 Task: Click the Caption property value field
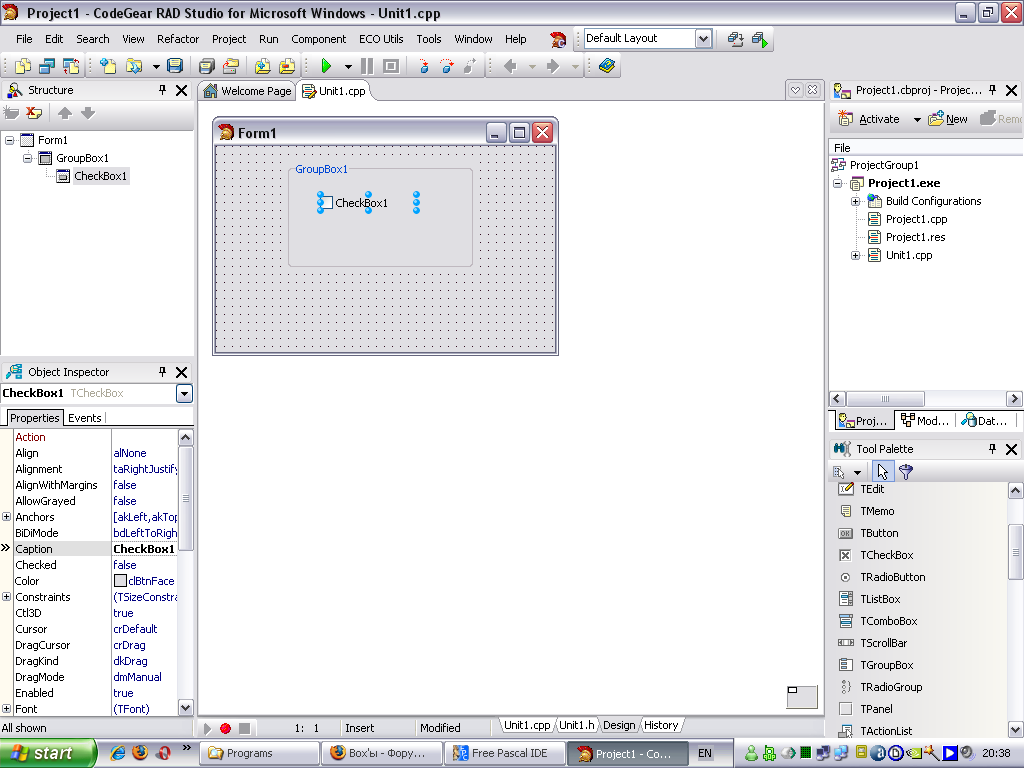click(144, 549)
